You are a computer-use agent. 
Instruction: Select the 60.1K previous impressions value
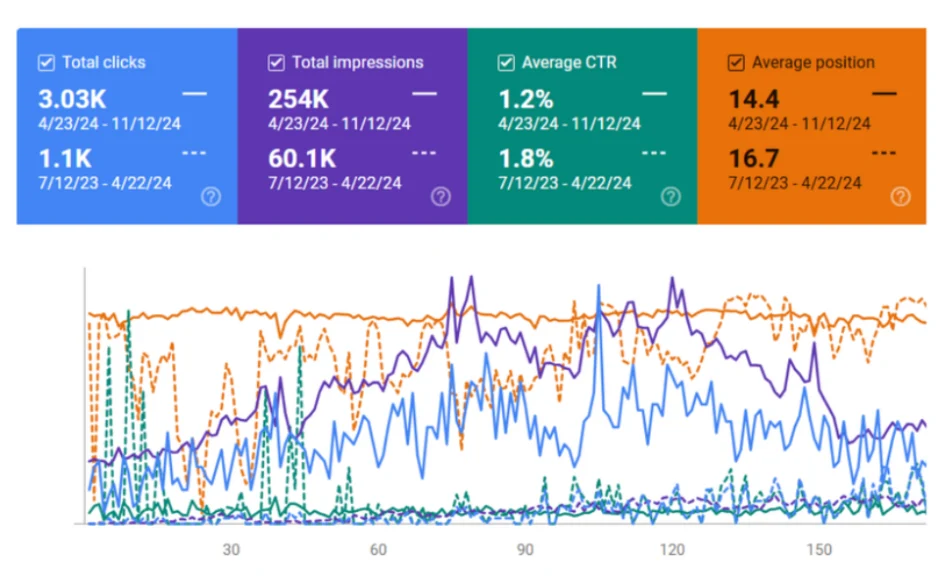[x=302, y=159]
